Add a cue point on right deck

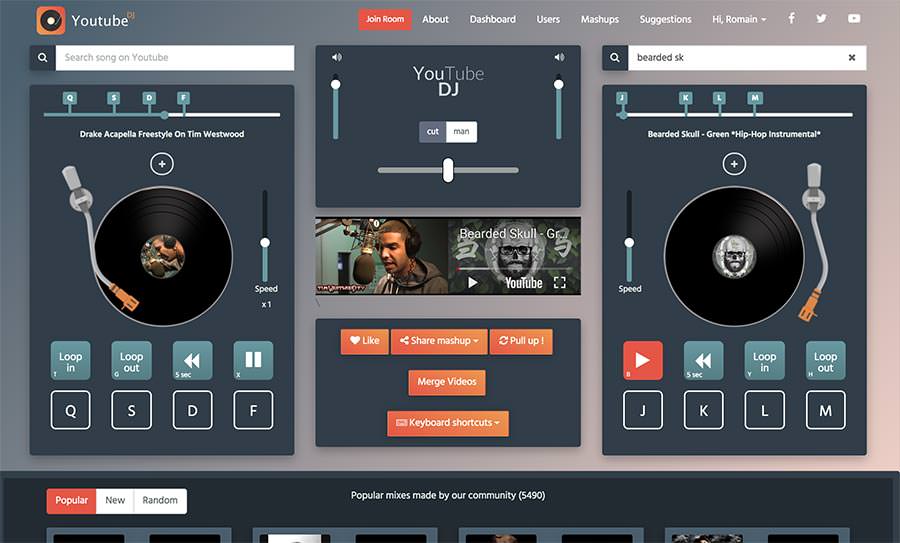coord(734,164)
